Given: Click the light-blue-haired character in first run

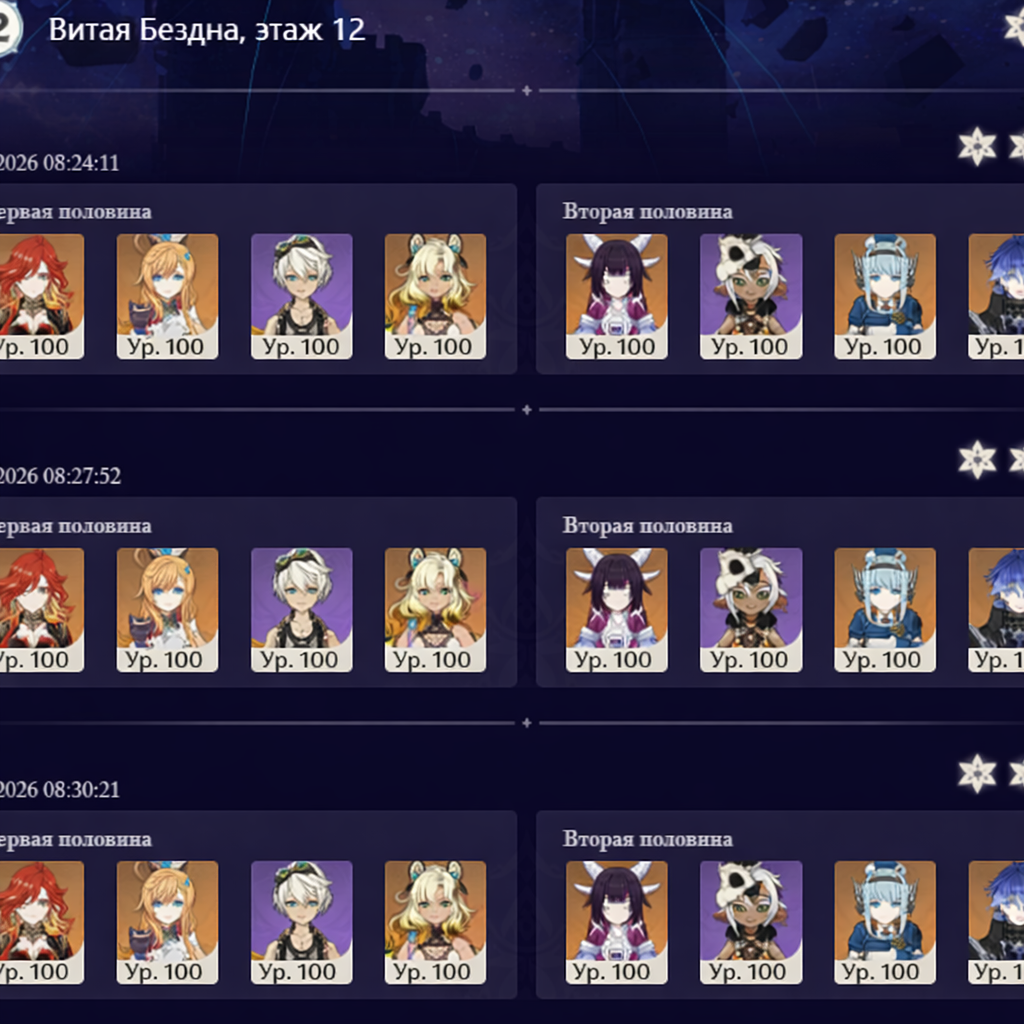Looking at the screenshot, I should coord(885,296).
